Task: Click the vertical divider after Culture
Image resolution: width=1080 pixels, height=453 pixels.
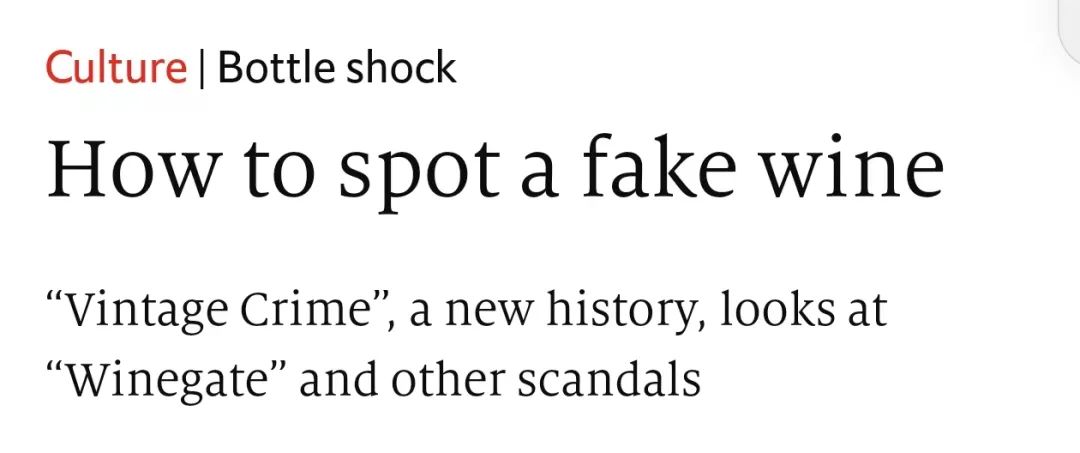Action: point(203,68)
